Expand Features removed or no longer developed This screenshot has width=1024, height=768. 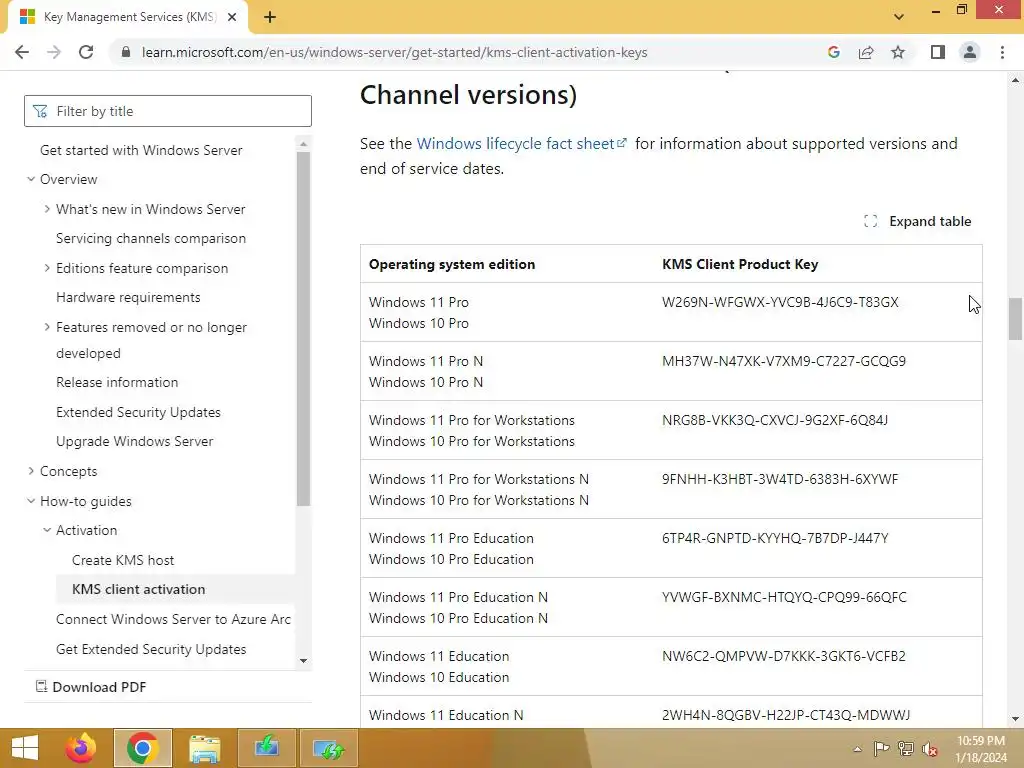47,327
